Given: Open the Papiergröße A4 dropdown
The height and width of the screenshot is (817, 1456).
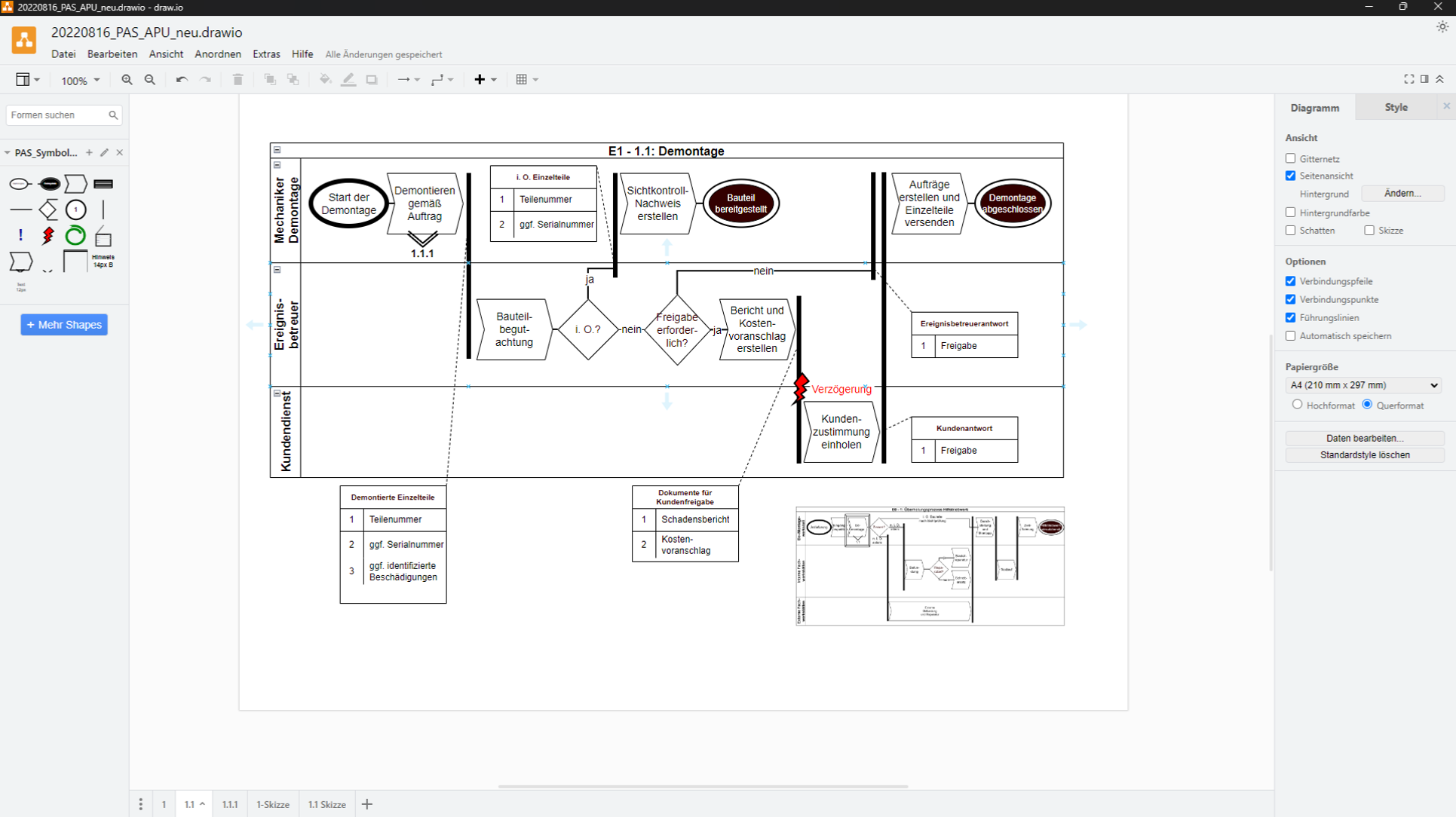Looking at the screenshot, I should 1363,385.
